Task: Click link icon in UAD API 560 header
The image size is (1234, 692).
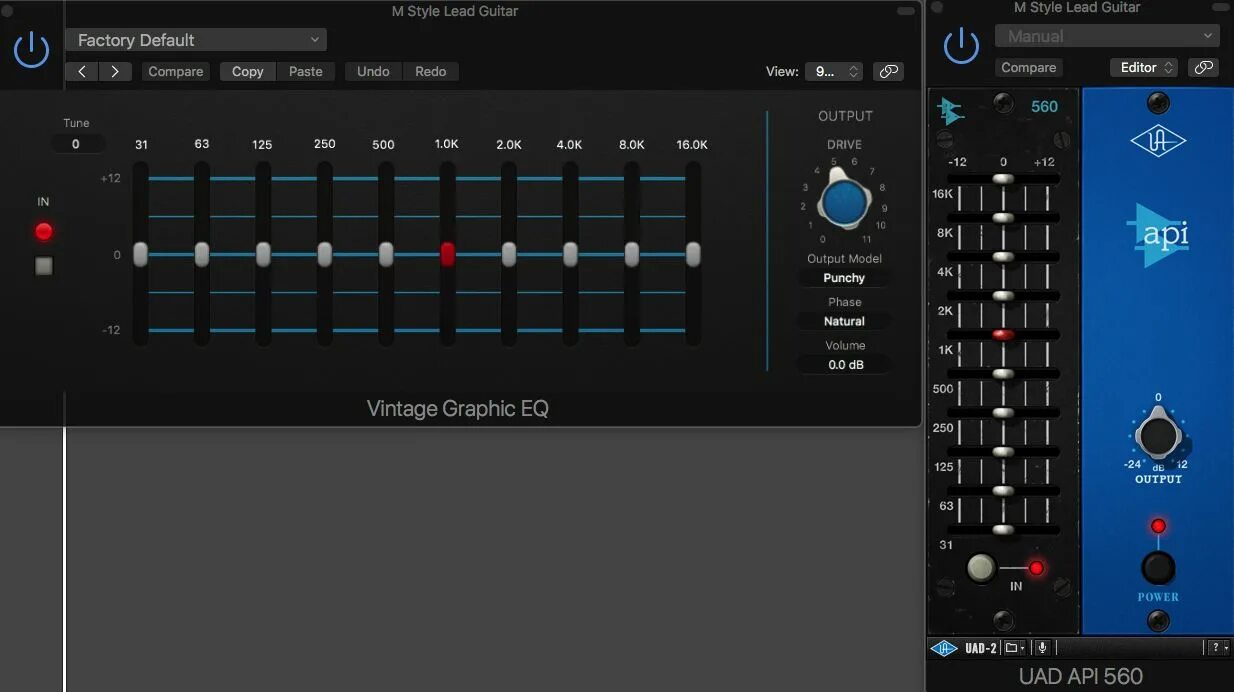Action: pos(1204,67)
